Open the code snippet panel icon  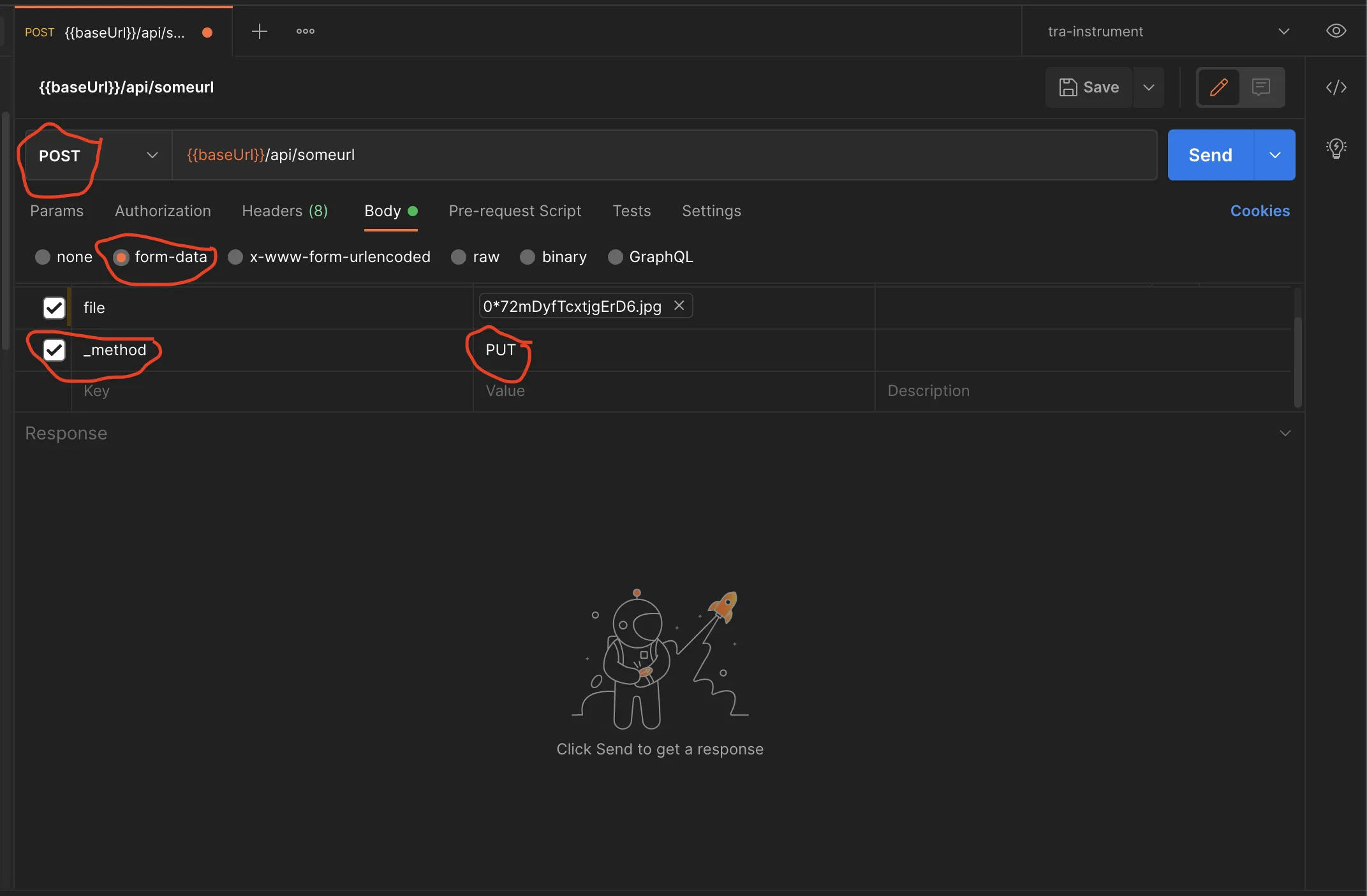point(1335,87)
